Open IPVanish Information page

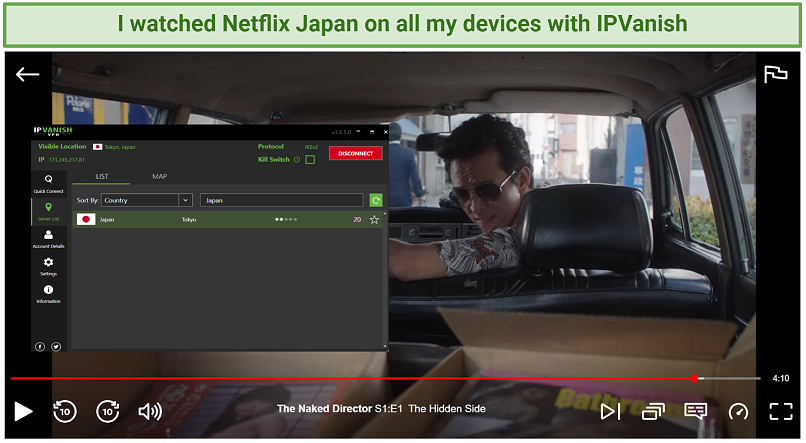coord(48,294)
